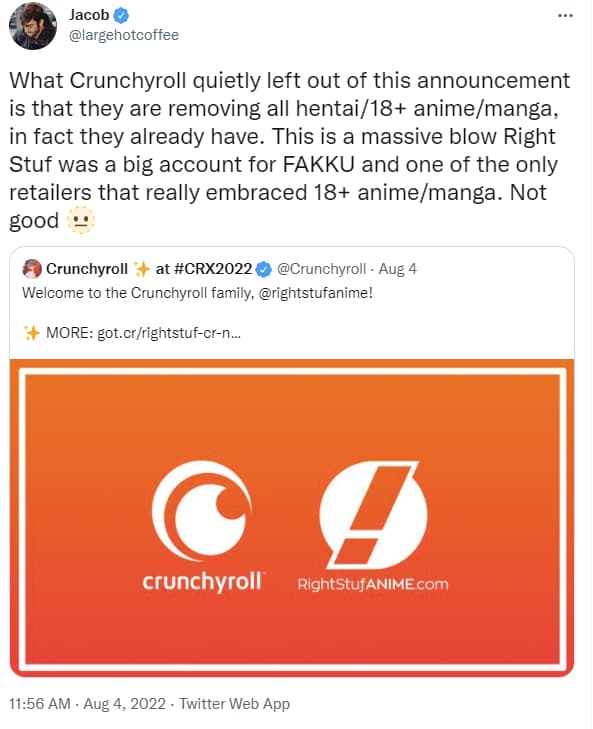Click the neutral face emoji after "Not good"
The image size is (593, 729).
pos(81,220)
